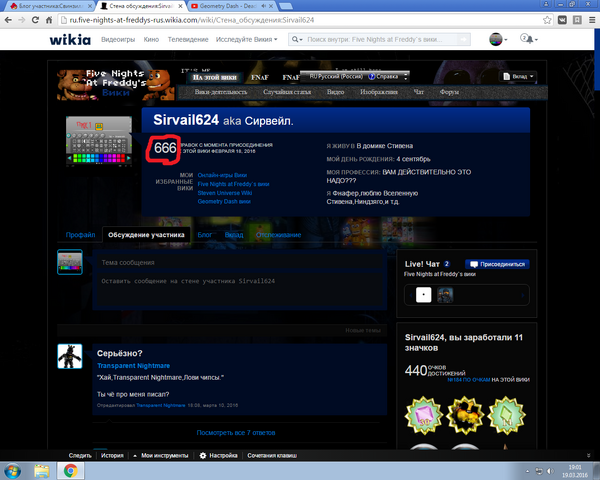Reload the page with the refresh icon

pyautogui.click(x=35, y=20)
